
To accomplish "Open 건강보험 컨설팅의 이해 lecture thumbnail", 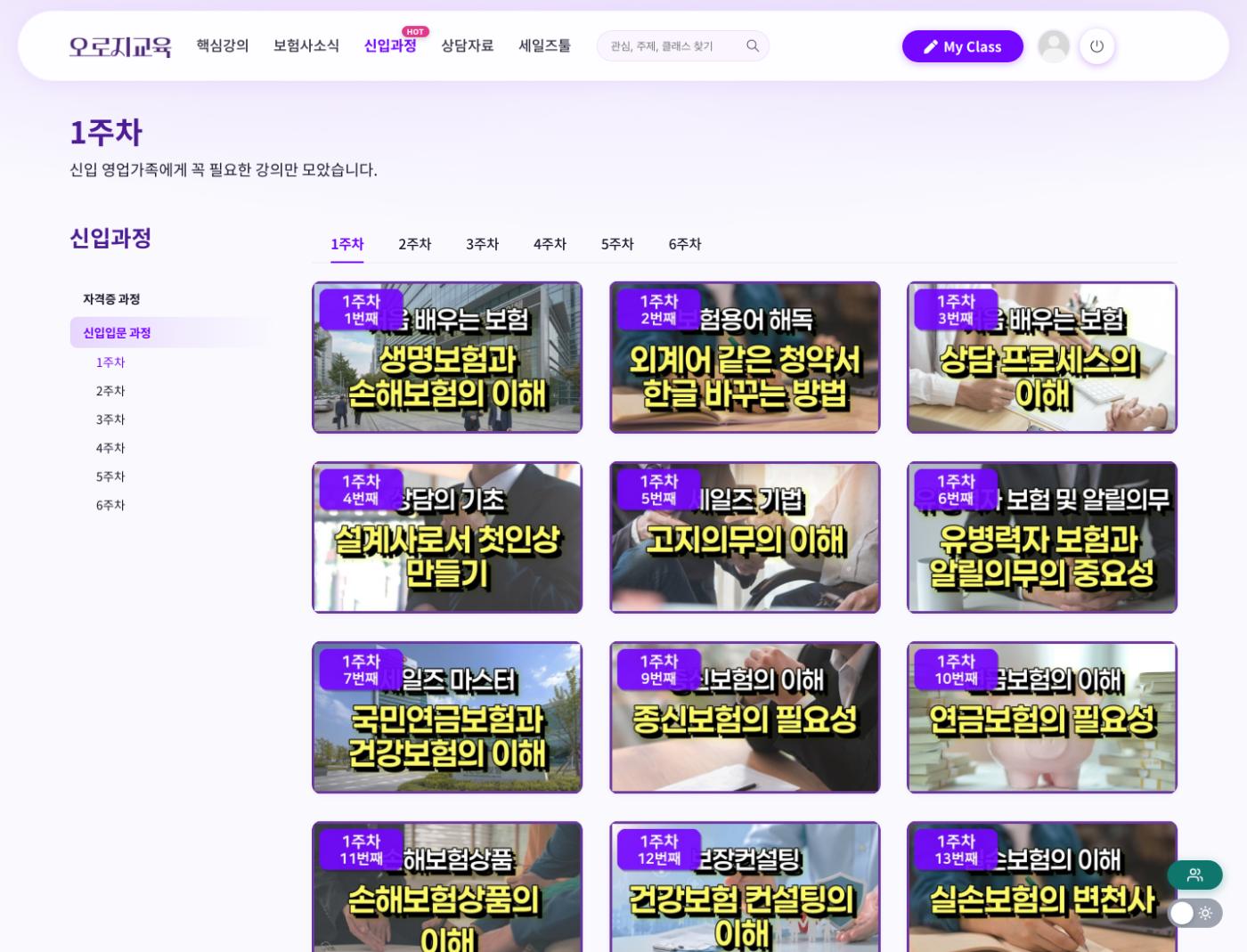I will click(x=745, y=887).
